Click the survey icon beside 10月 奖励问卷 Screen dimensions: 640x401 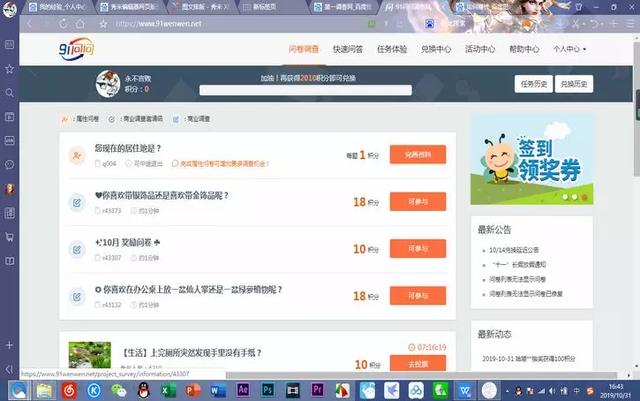coord(76,248)
